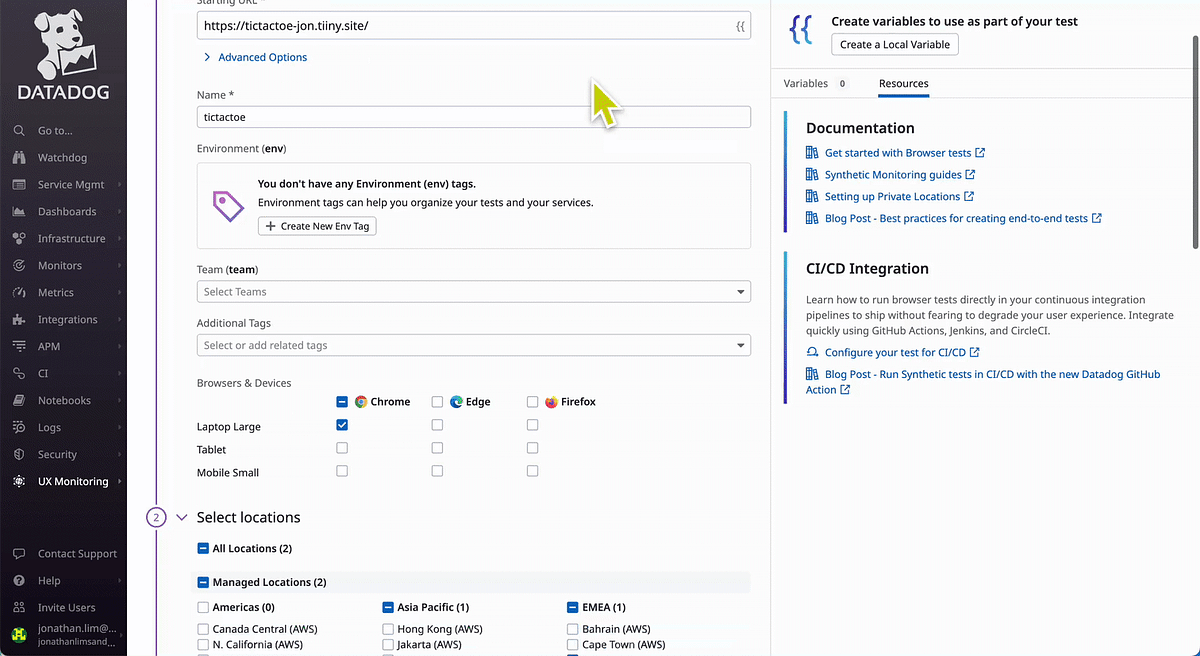
Task: Open the Watchdog menu item
Action: coord(62,158)
